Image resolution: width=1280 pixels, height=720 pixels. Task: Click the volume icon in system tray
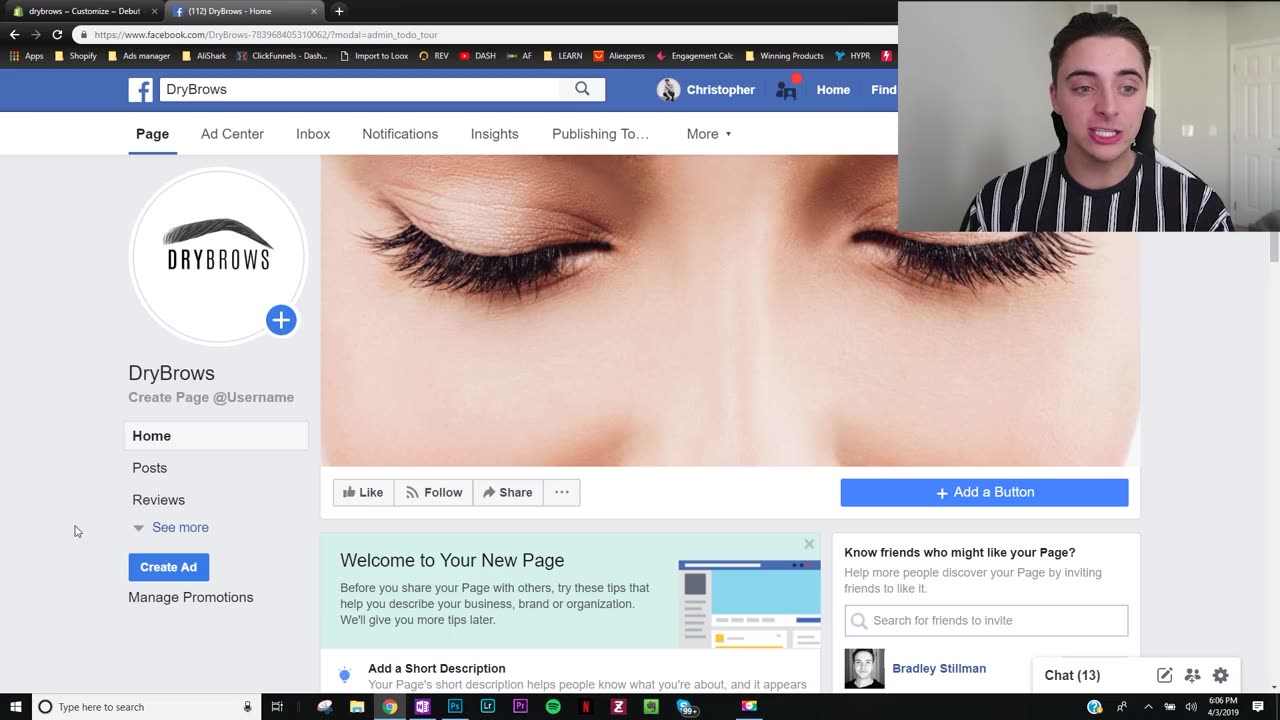coord(1191,707)
